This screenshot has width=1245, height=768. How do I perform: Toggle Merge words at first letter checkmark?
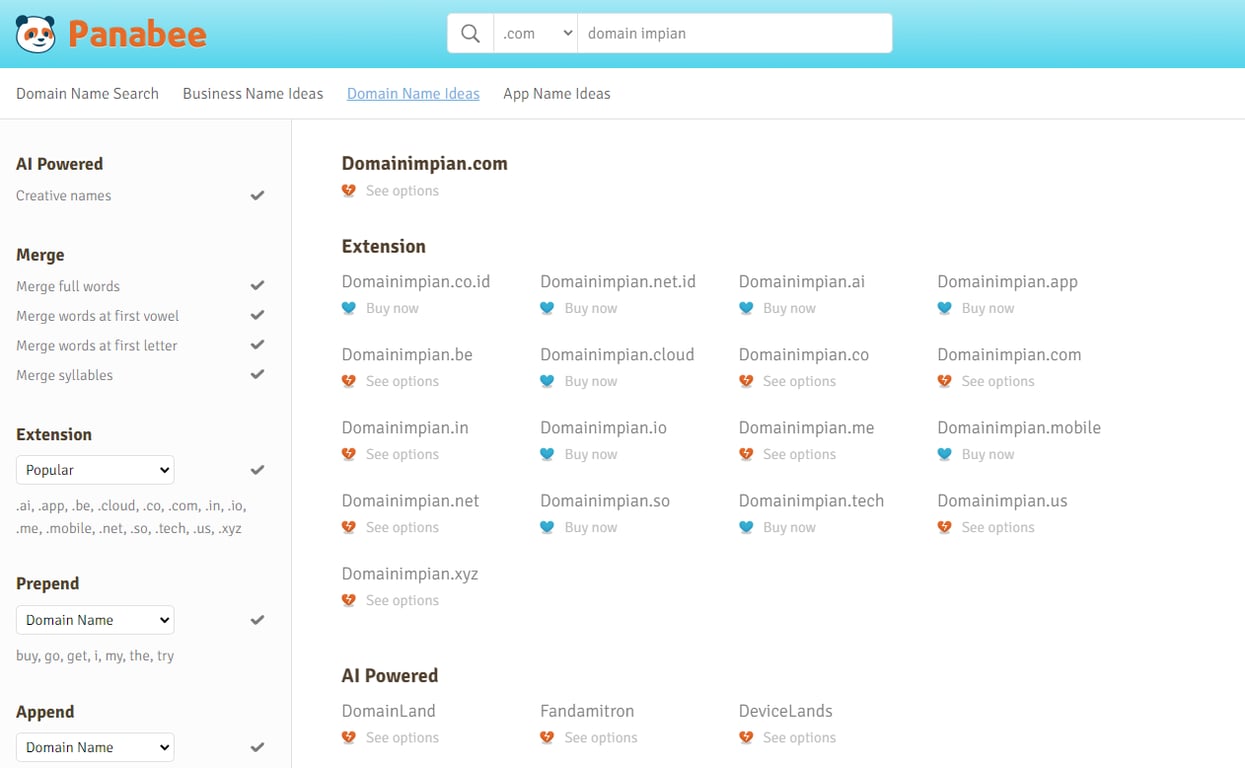[x=257, y=345]
